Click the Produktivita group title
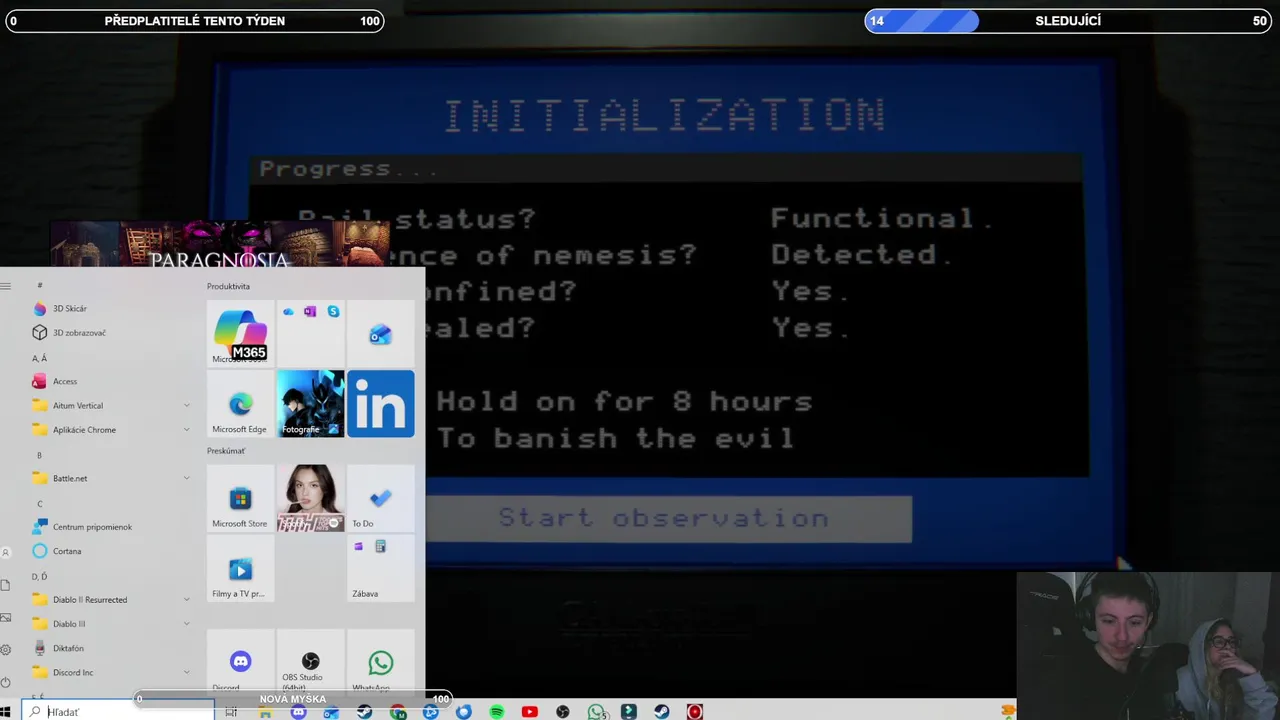1280x720 pixels. (x=228, y=286)
